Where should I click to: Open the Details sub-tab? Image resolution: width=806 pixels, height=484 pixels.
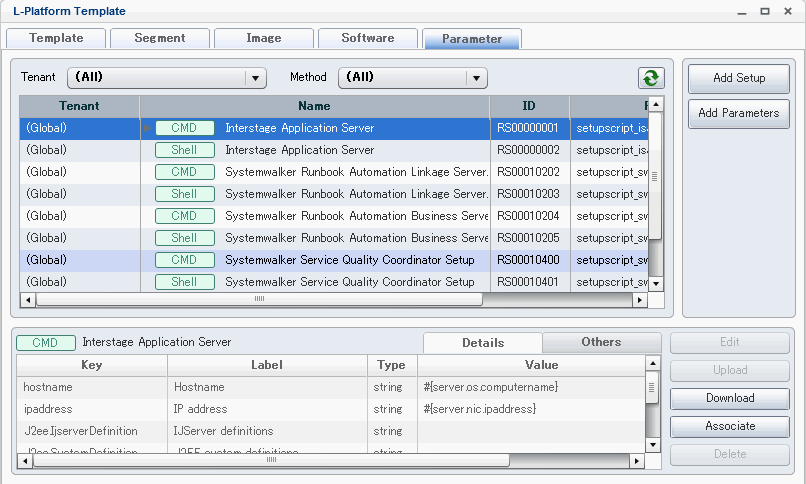[x=483, y=343]
